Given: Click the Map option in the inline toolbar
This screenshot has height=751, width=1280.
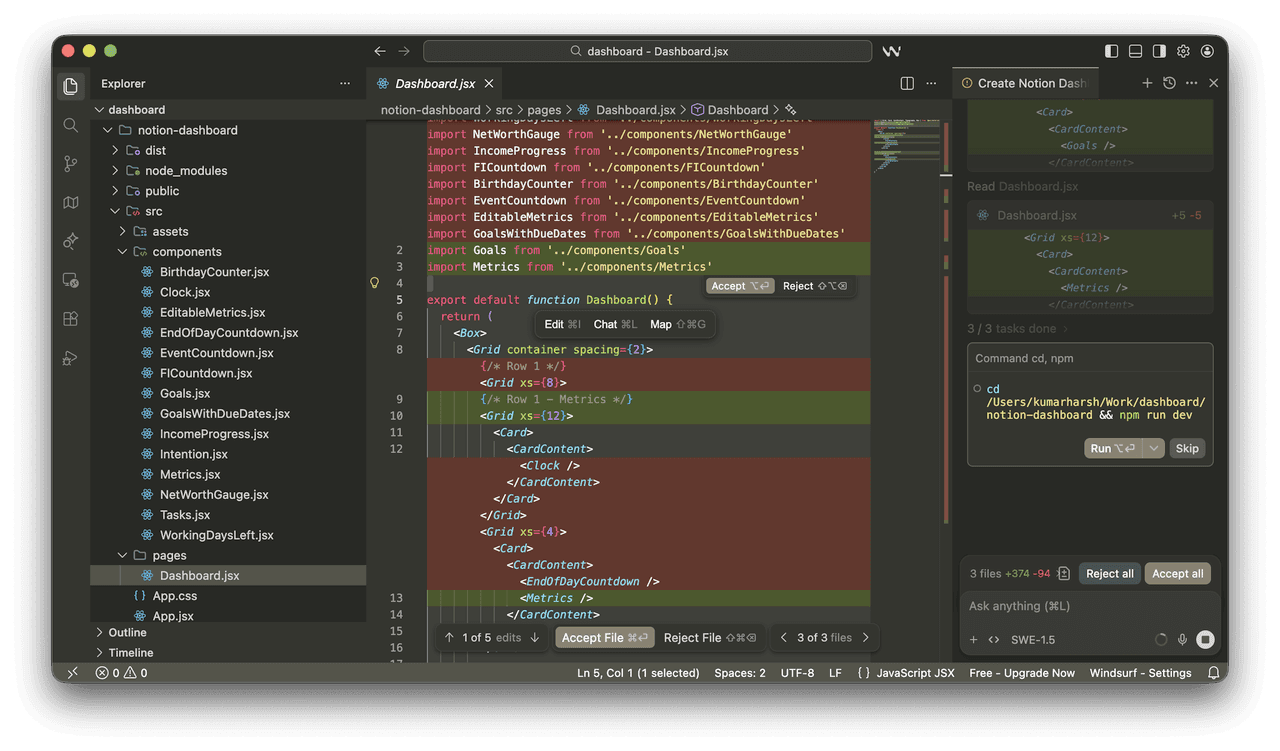Looking at the screenshot, I should (677, 324).
